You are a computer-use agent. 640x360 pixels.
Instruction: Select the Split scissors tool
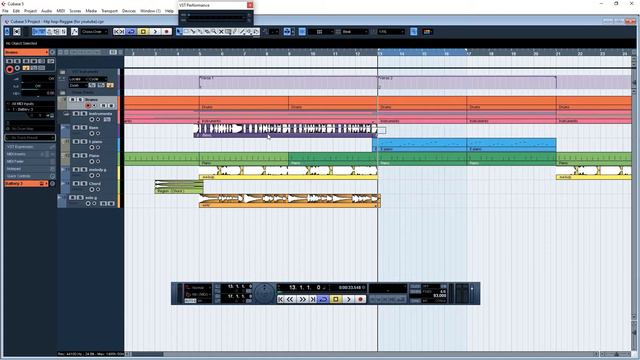pos(193,32)
